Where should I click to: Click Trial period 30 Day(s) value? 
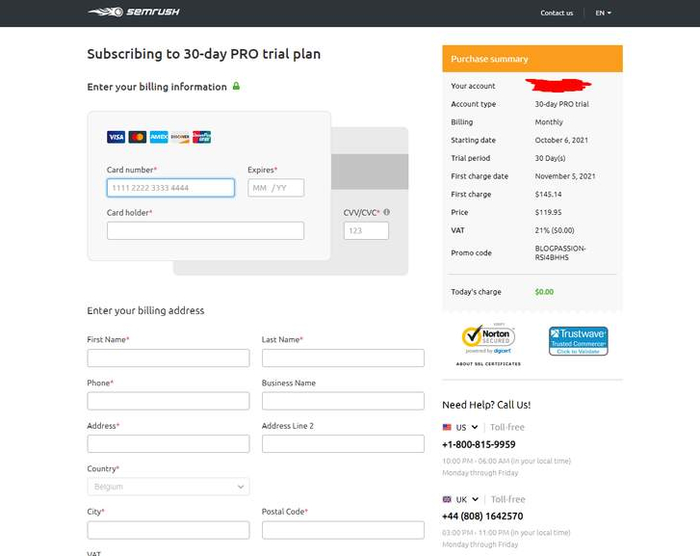(550, 158)
